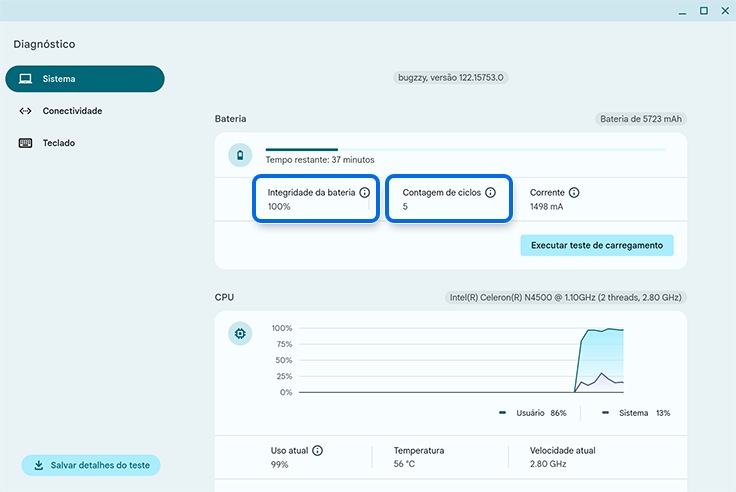Click the Bateria de 5723 mAh chip
This screenshot has height=492, width=736.
(642, 119)
